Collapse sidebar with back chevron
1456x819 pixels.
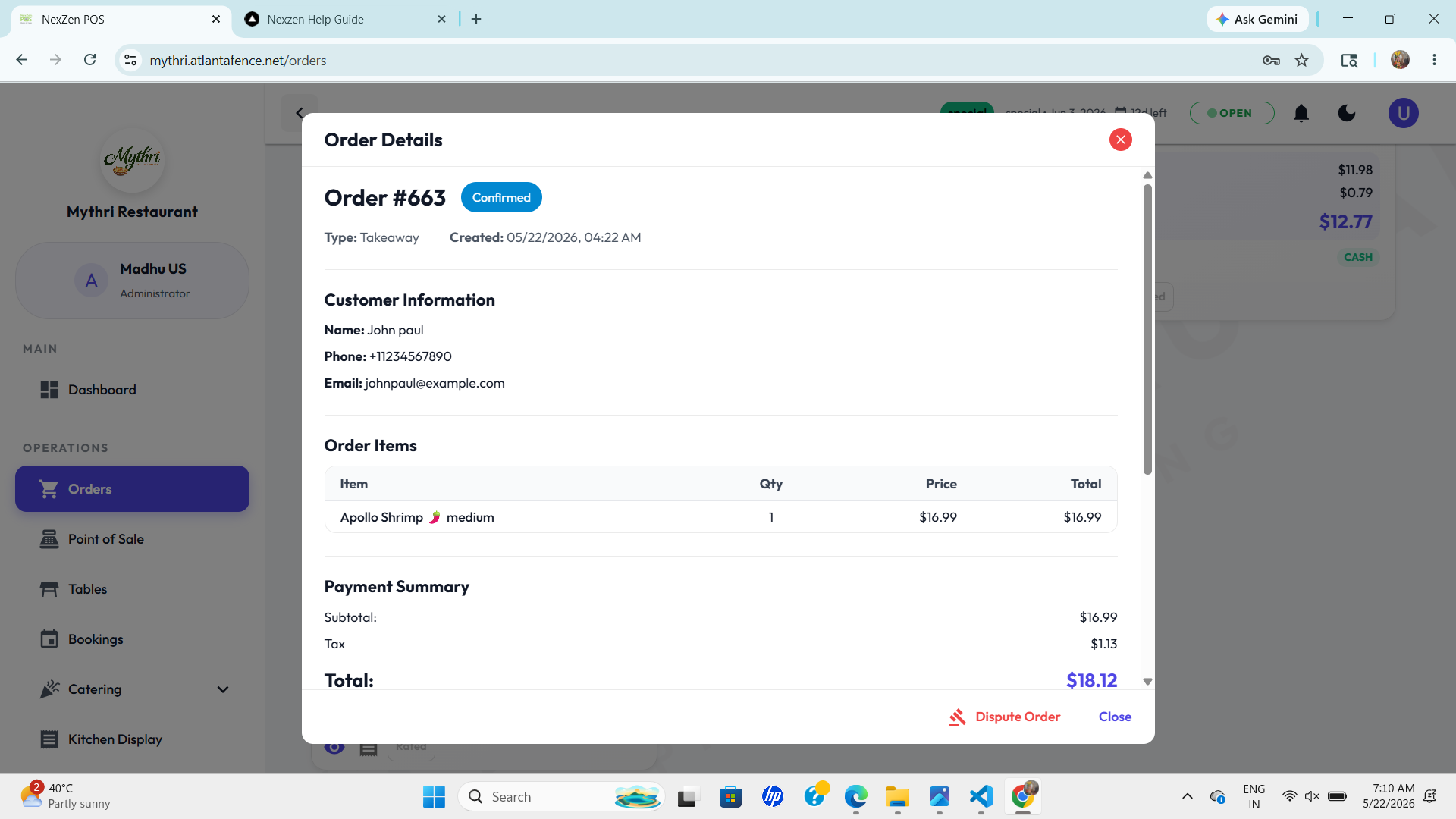[300, 113]
